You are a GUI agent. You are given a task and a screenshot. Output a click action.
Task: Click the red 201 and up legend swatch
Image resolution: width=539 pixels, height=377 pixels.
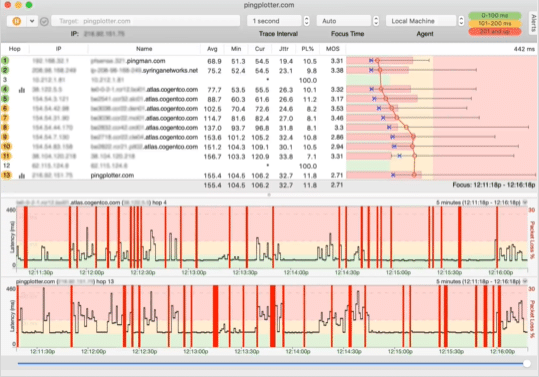tap(495, 32)
